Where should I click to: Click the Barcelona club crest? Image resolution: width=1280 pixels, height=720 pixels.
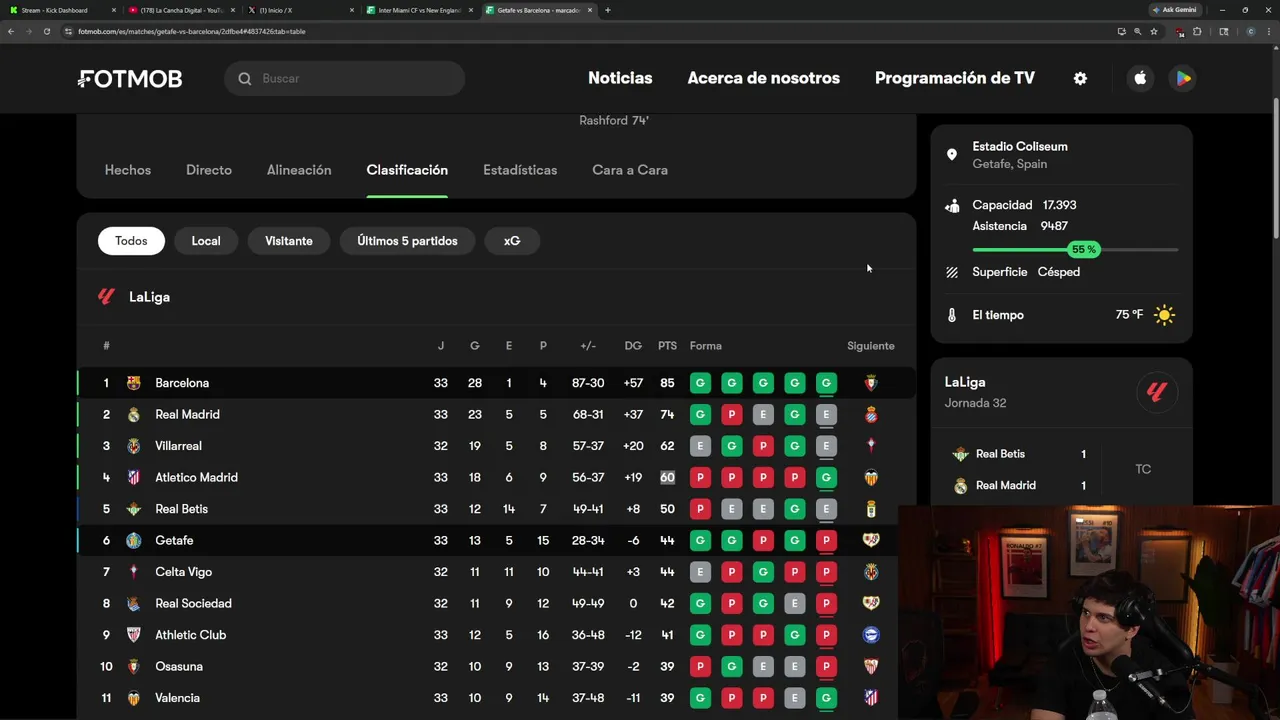pyautogui.click(x=134, y=383)
